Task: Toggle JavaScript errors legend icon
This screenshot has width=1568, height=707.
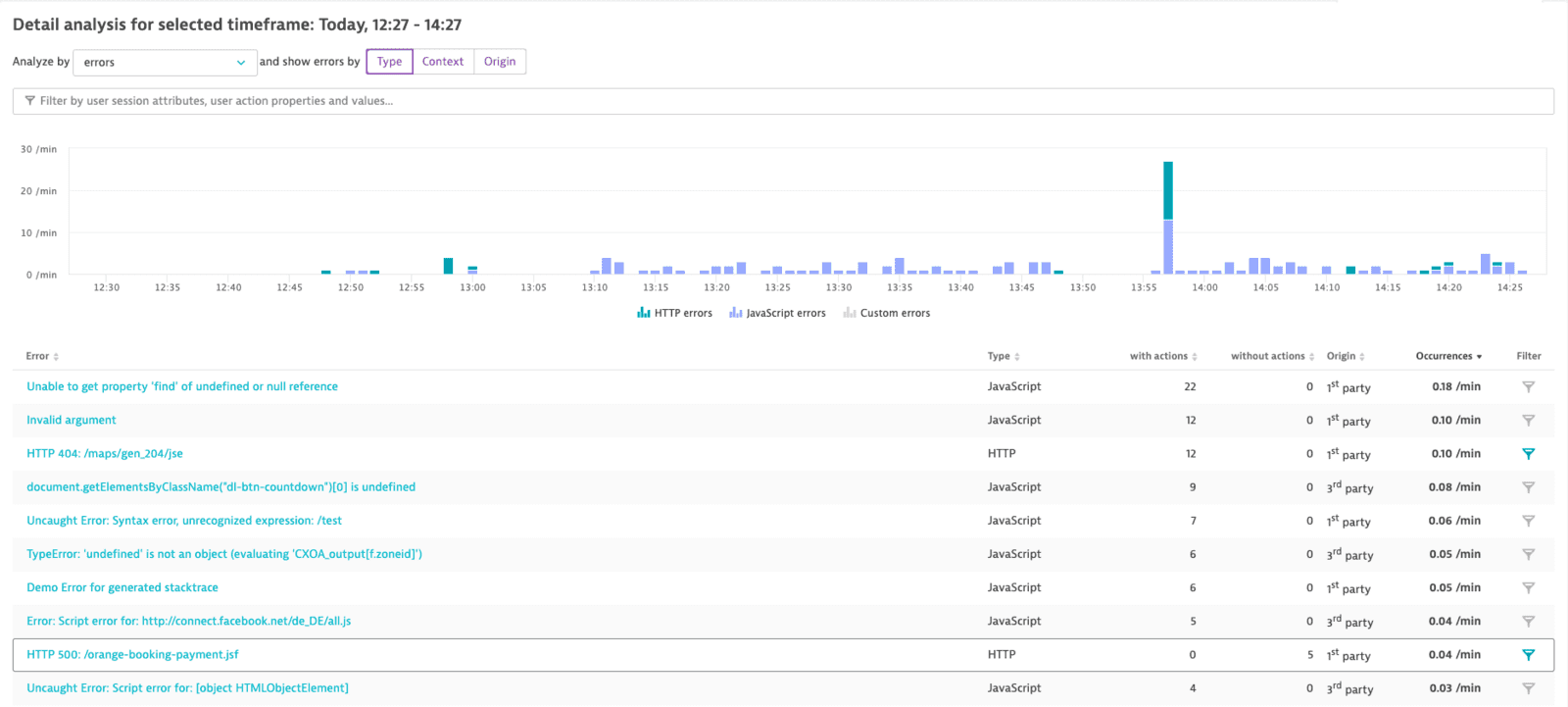Action: point(735,313)
